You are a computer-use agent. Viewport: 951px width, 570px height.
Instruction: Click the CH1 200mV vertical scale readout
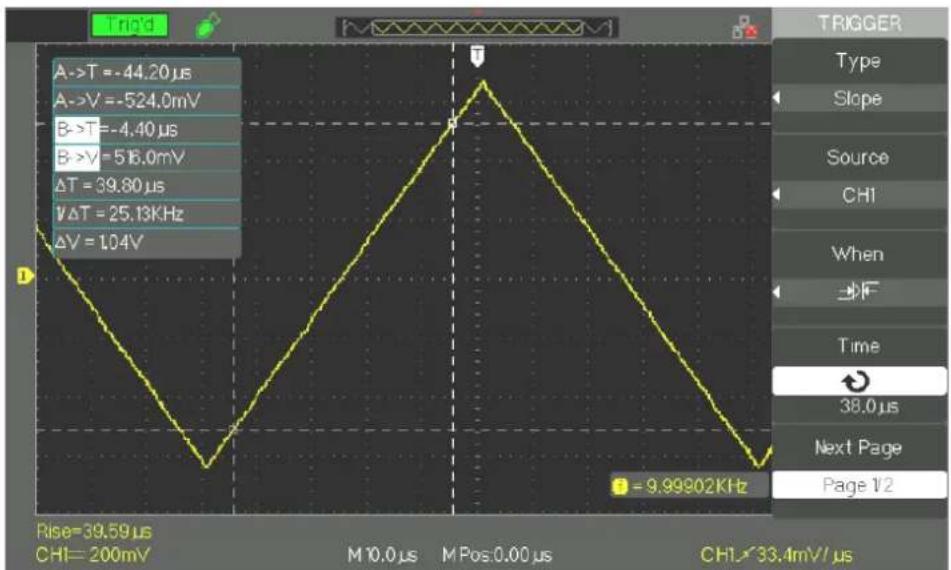tap(93, 555)
